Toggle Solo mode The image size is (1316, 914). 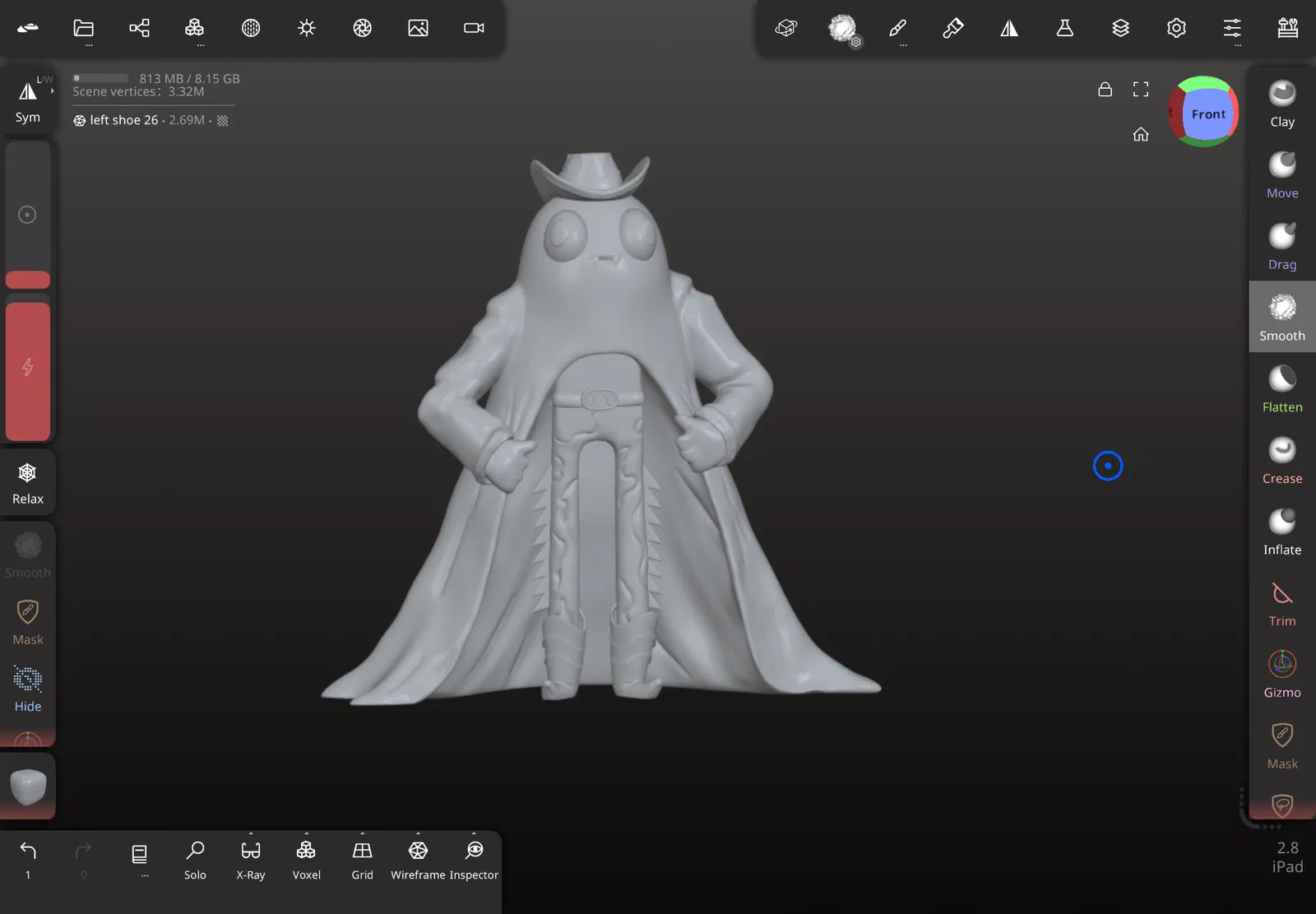click(x=196, y=859)
